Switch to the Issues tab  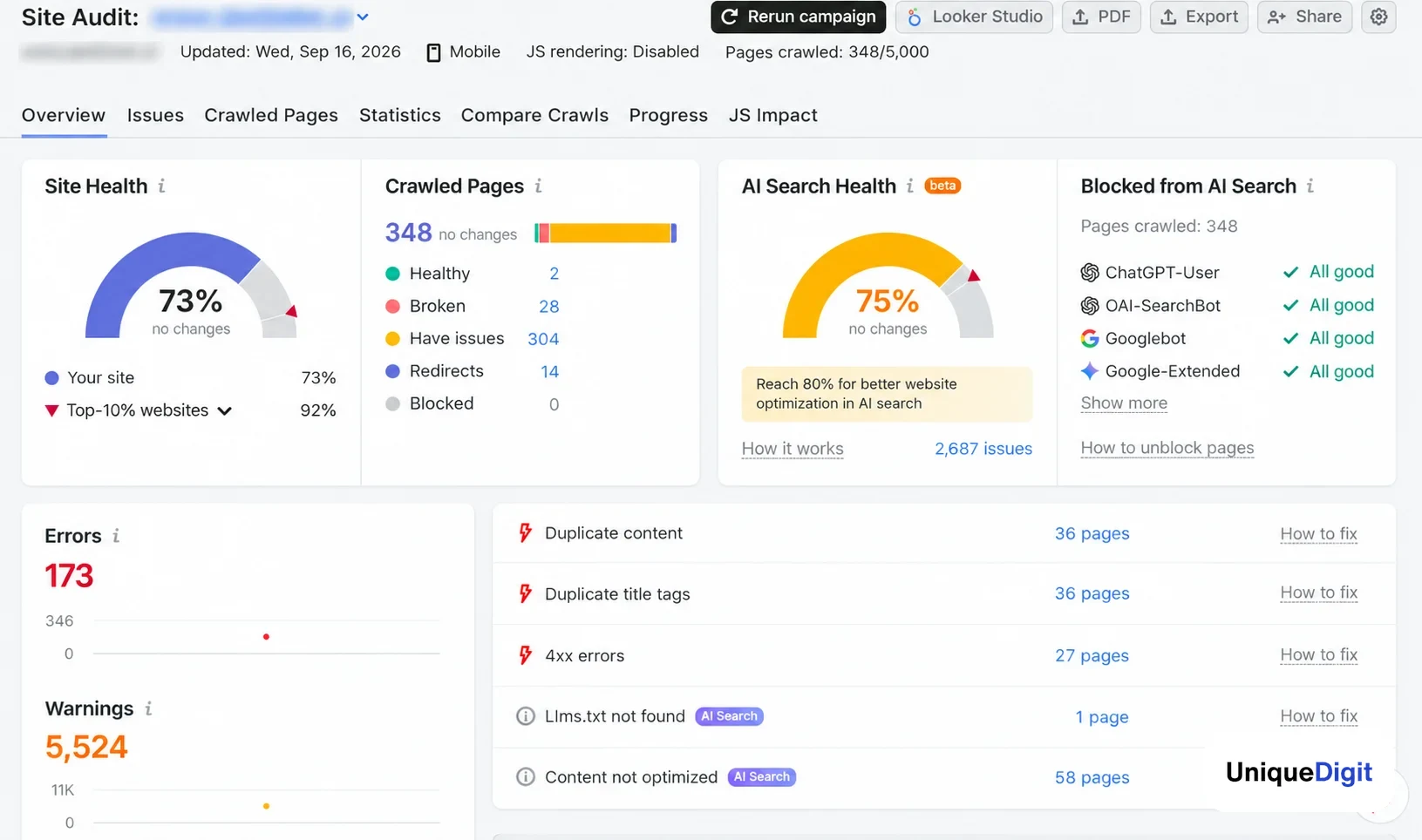pyautogui.click(x=155, y=115)
